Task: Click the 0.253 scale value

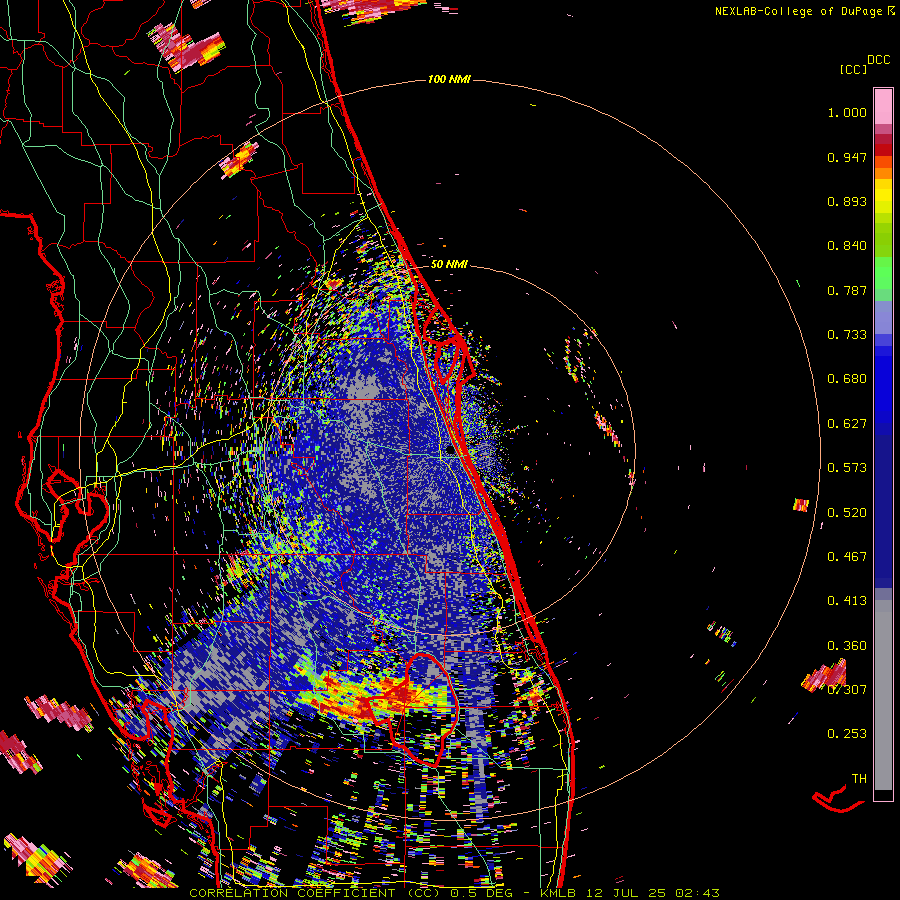Action: pos(847,734)
